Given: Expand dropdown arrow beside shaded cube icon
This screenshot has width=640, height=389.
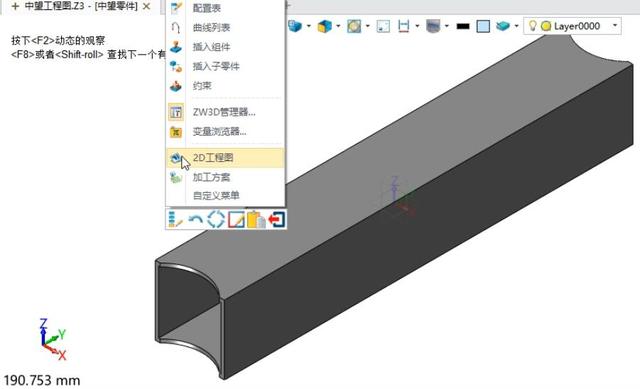Looking at the screenshot, I should 338,26.
